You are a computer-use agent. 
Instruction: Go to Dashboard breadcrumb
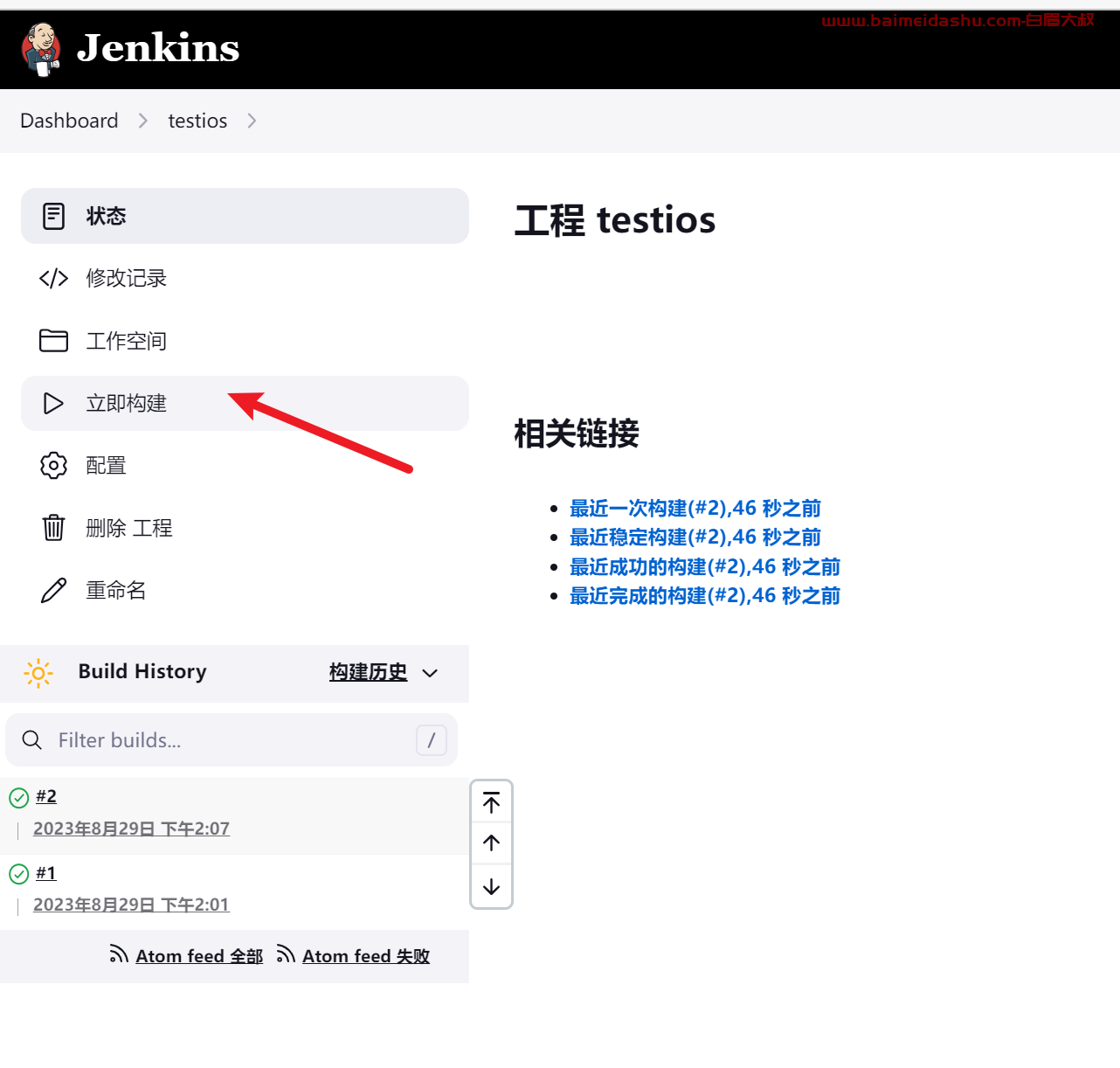69,121
